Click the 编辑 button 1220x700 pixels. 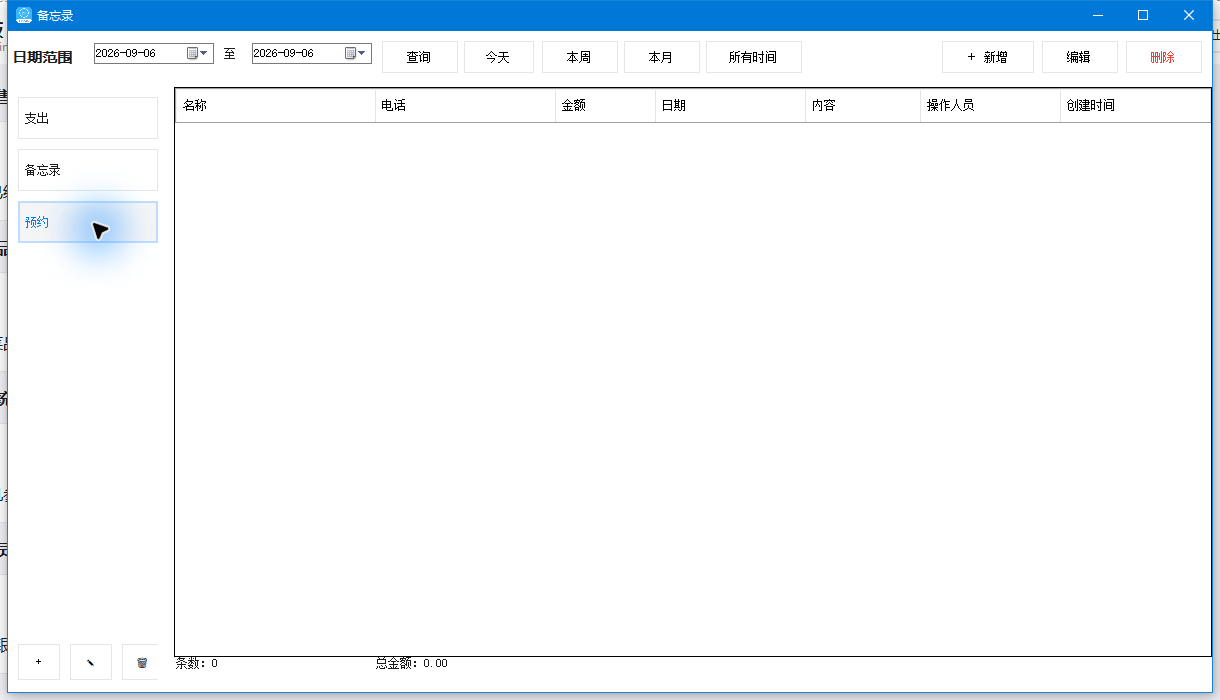pos(1079,57)
